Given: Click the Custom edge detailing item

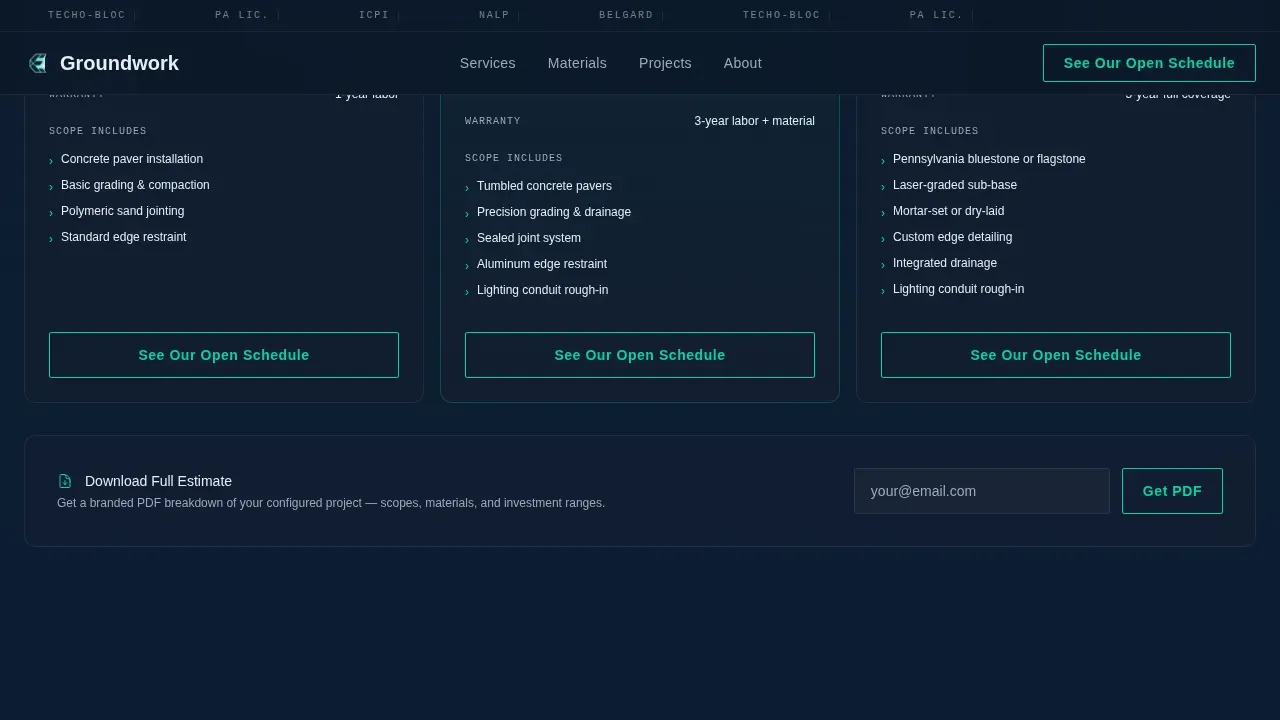Looking at the screenshot, I should (x=952, y=237).
